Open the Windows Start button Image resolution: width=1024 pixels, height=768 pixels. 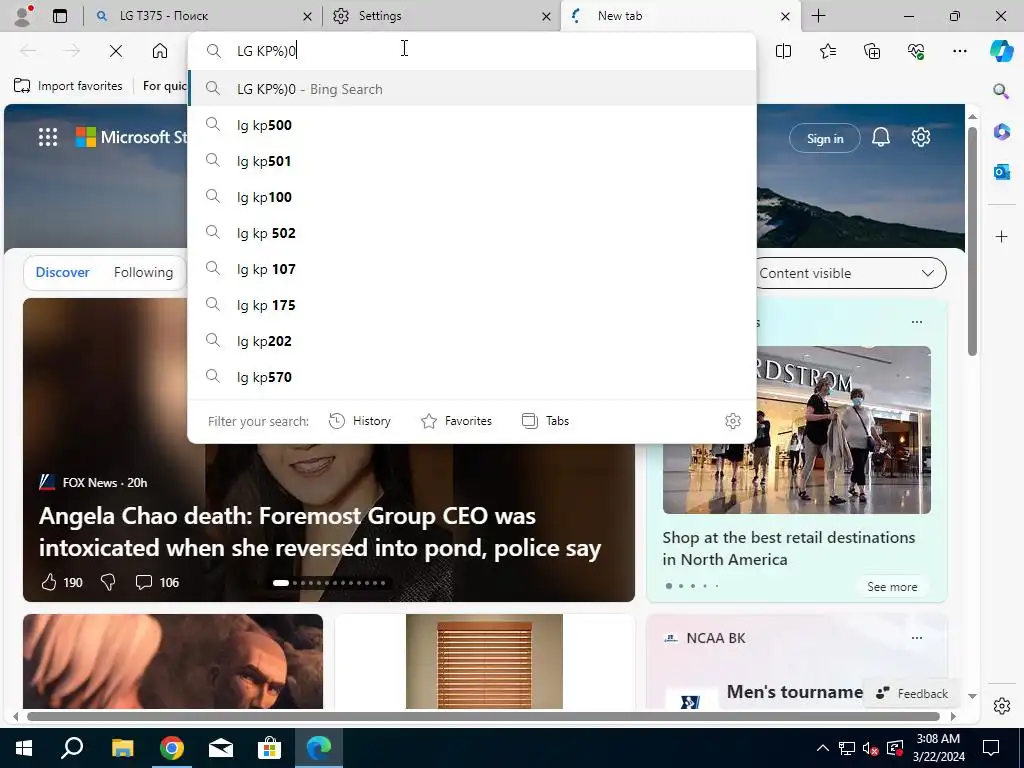tap(24, 748)
